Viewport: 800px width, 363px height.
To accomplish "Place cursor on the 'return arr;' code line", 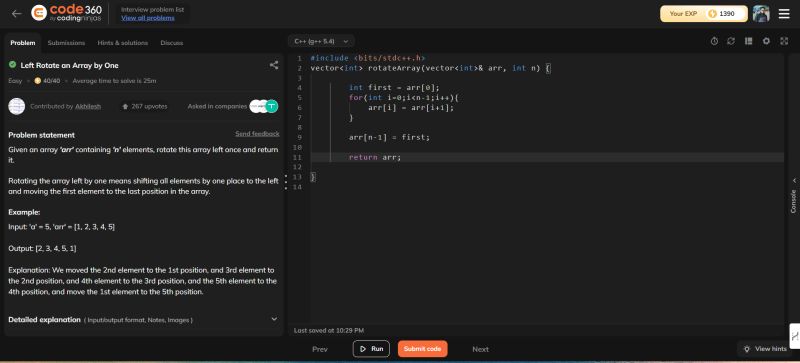I will point(375,157).
